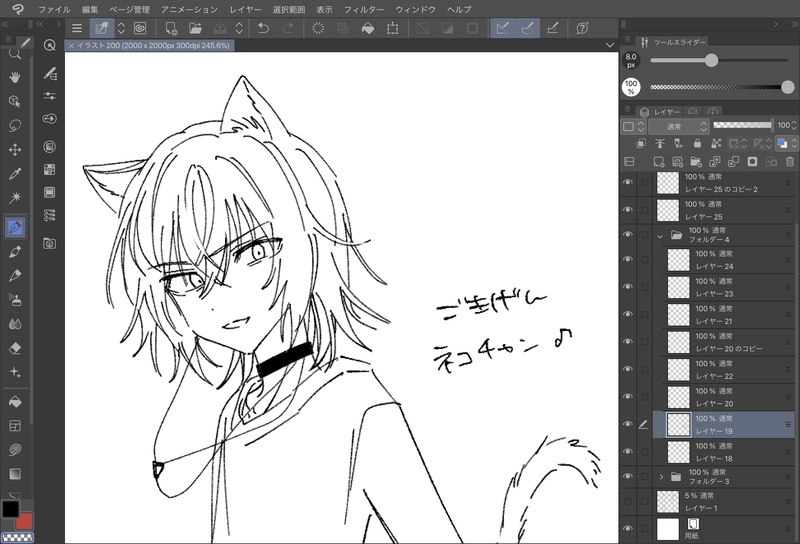Click the Redo arrow in command bar
Screen dimensions: 800x544
pyautogui.click(x=288, y=28)
